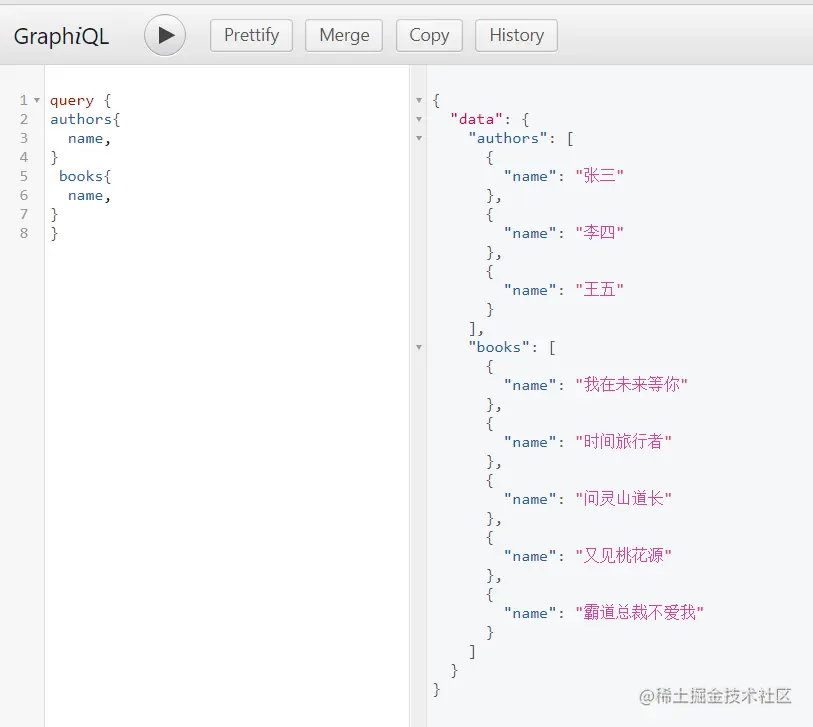Click the book value "我在未来等你"

click(632, 385)
